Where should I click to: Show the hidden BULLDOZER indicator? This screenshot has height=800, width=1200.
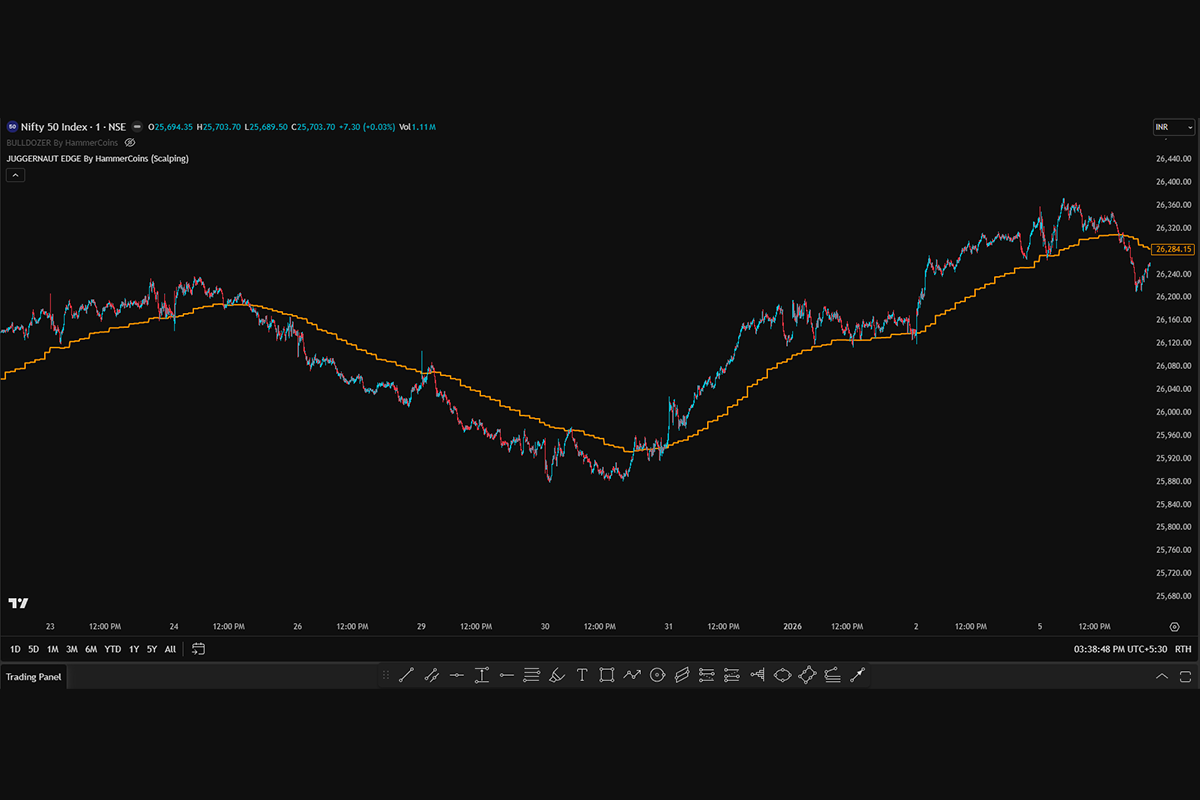[x=129, y=143]
